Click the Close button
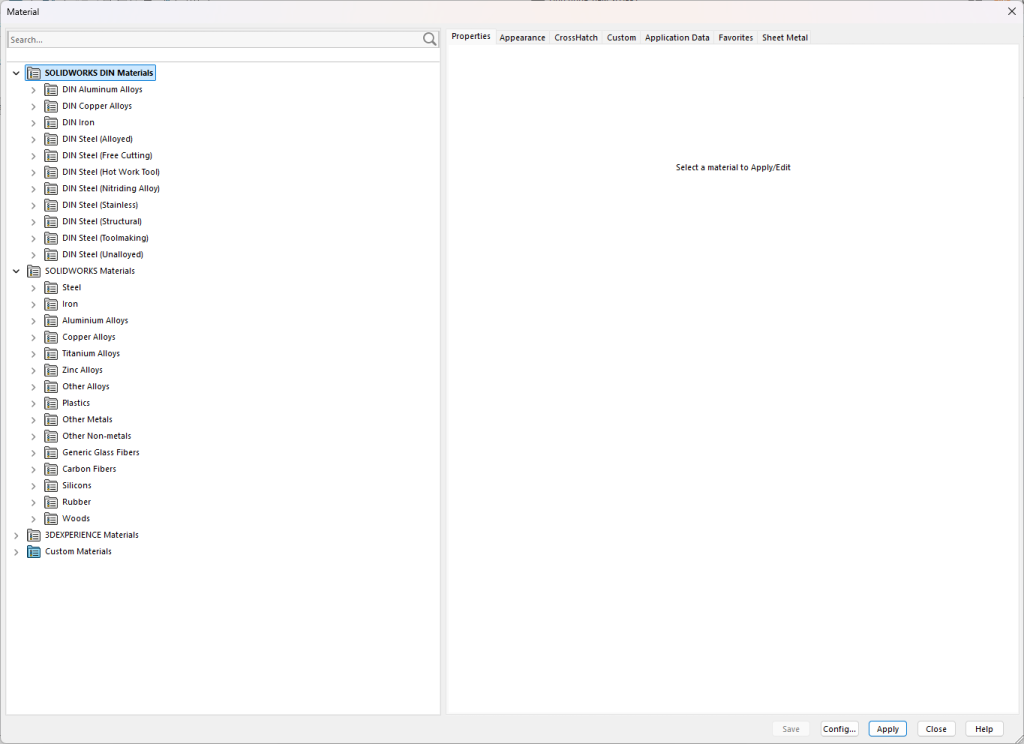Image resolution: width=1024 pixels, height=744 pixels. tap(936, 729)
